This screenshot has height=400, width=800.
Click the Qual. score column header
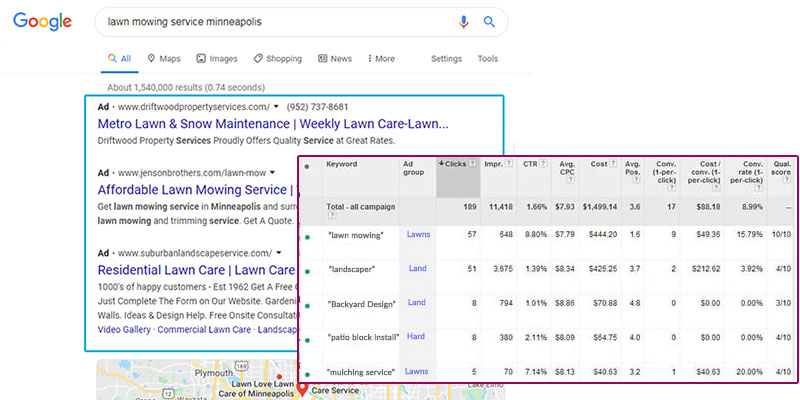(782, 168)
